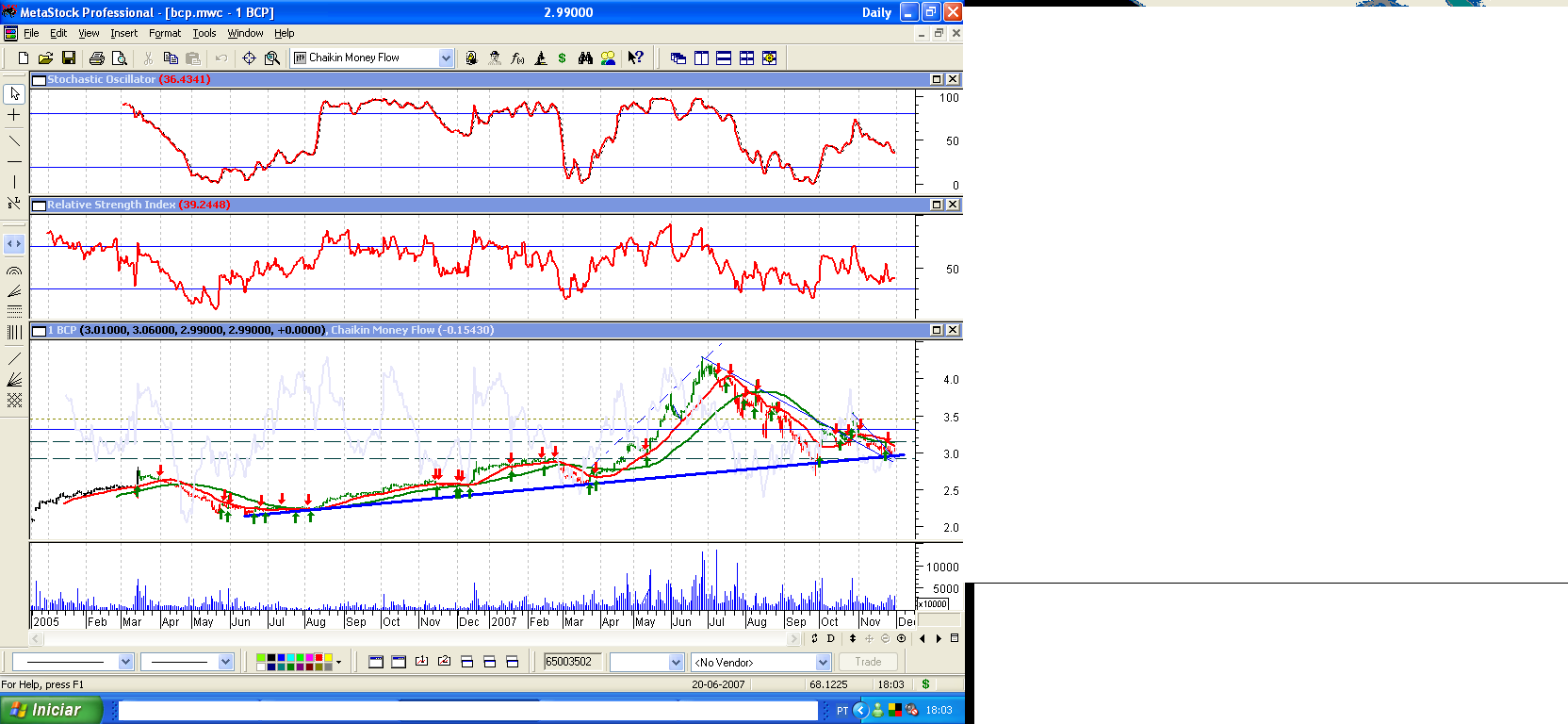Image resolution: width=1568 pixels, height=724 pixels.
Task: Create a new file with the New icon
Action: point(24,58)
